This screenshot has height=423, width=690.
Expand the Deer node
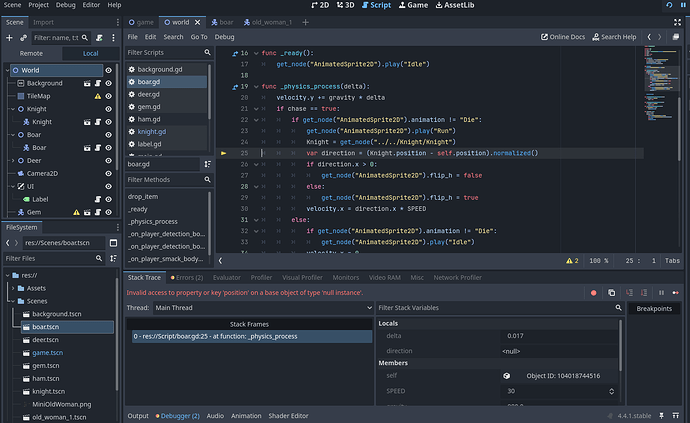pos(13,161)
